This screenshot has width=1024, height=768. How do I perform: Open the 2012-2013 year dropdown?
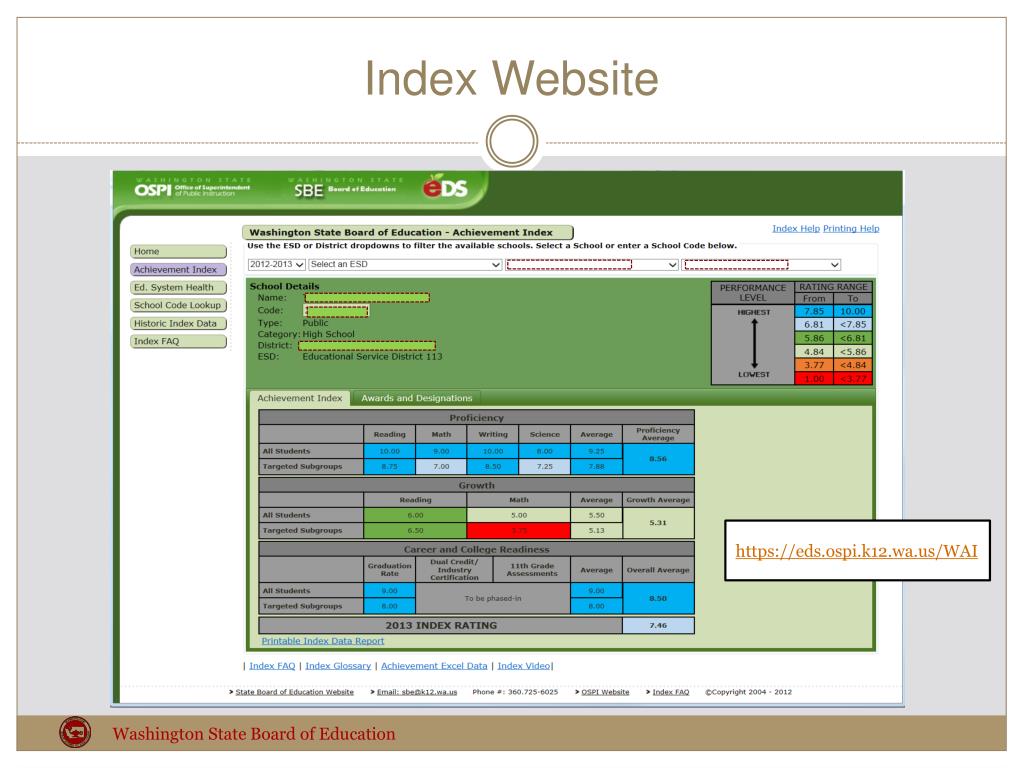pos(276,264)
